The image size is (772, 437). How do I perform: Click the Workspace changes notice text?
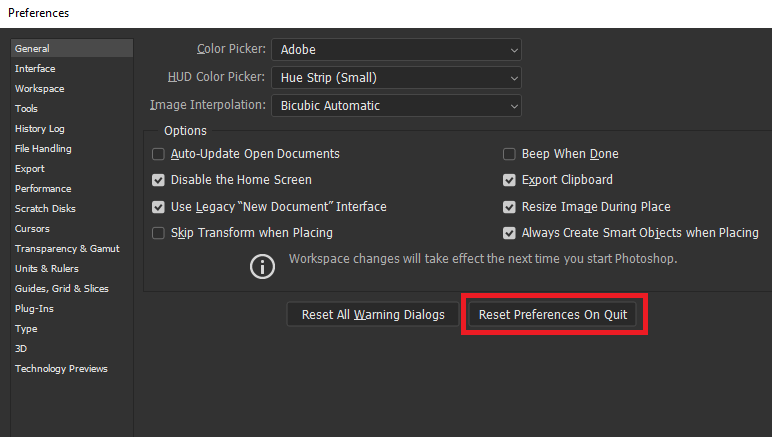click(x=483, y=259)
